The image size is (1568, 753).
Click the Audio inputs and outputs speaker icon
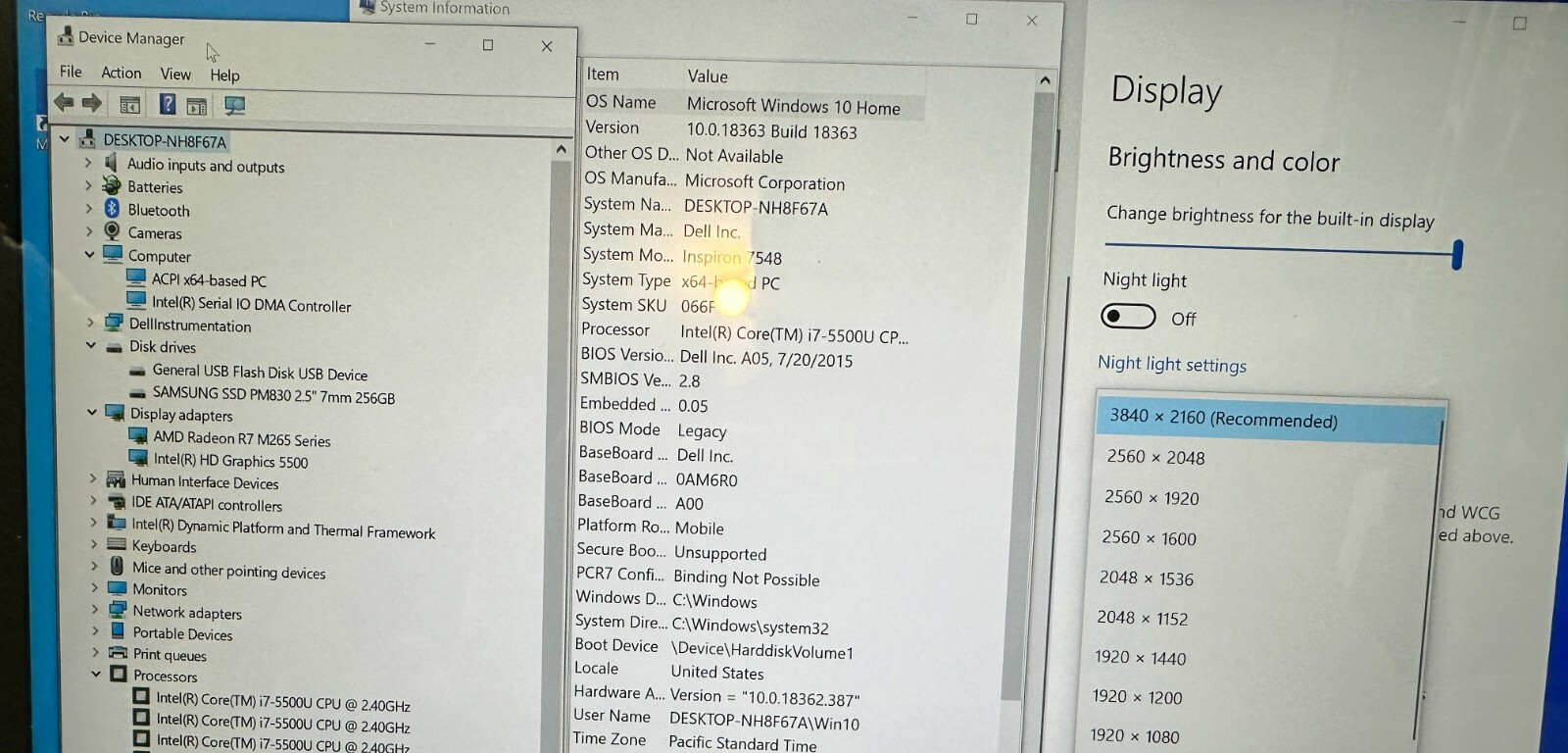(x=112, y=163)
